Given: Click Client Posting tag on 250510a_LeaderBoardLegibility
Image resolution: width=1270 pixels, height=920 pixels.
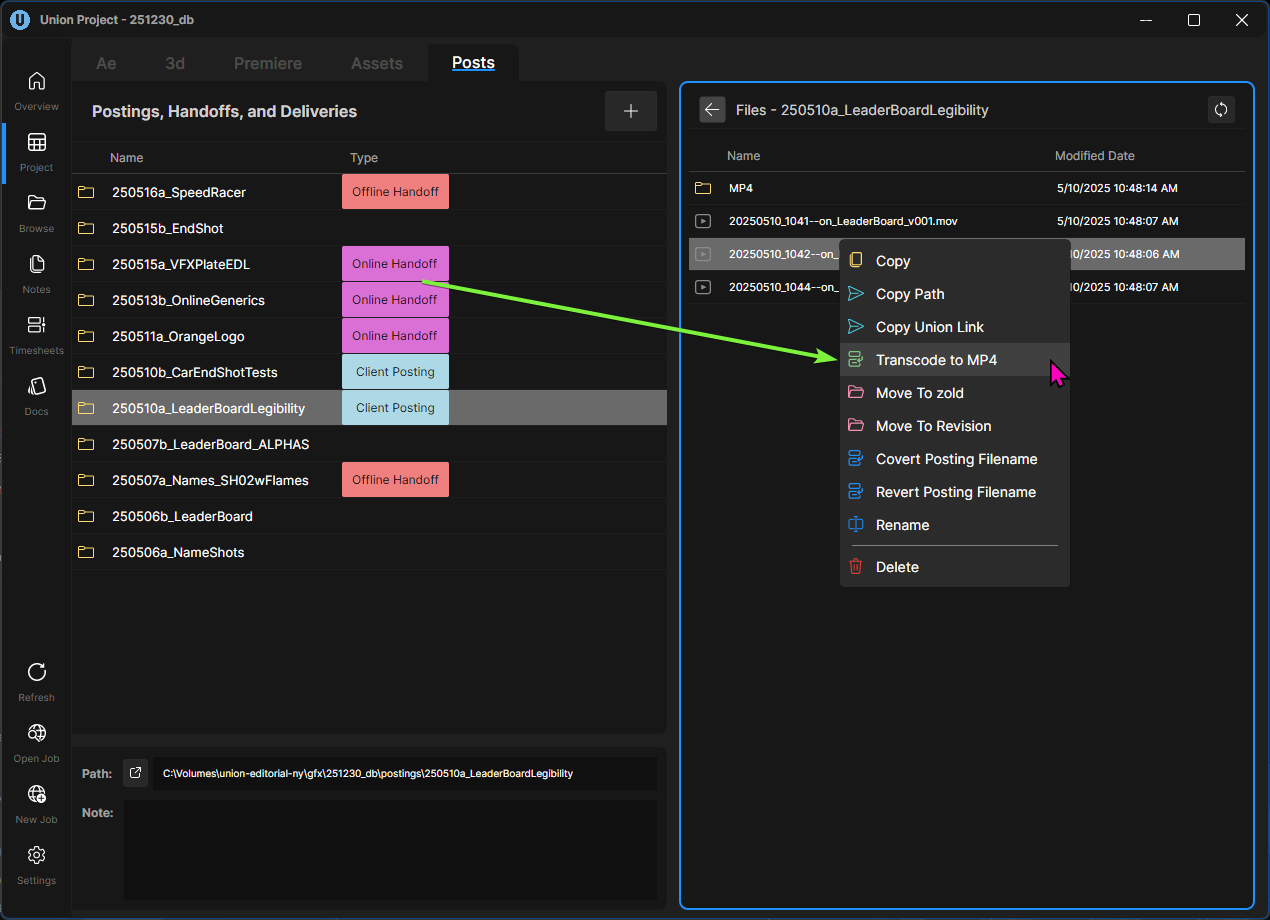Looking at the screenshot, I should click(395, 408).
